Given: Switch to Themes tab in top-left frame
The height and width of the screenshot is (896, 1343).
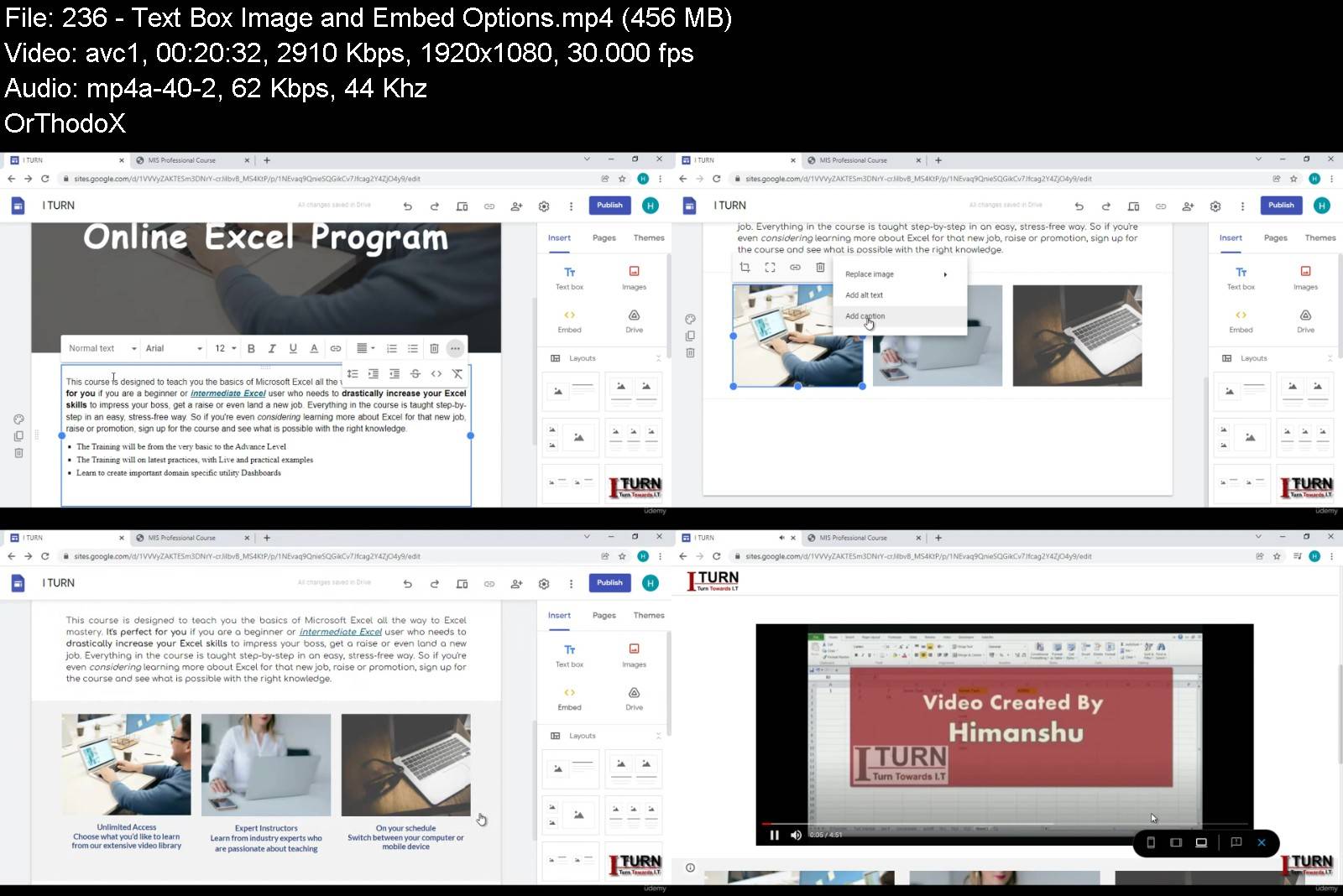Looking at the screenshot, I should click(x=649, y=237).
